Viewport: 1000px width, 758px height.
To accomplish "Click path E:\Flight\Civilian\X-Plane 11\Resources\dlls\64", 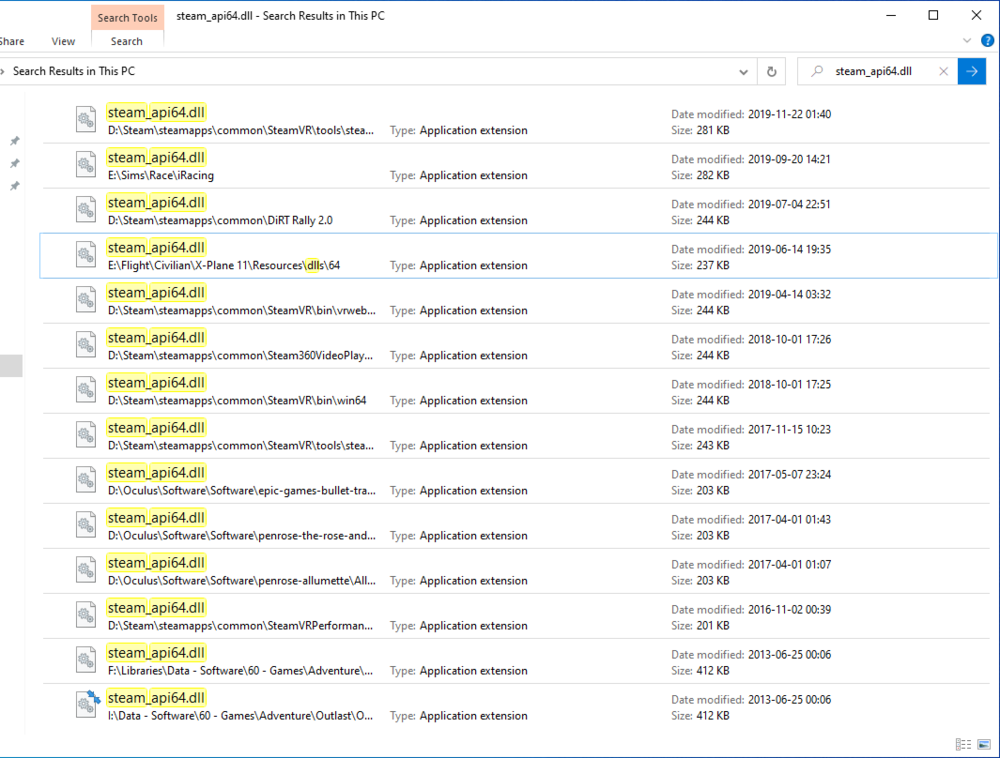I will (x=224, y=265).
